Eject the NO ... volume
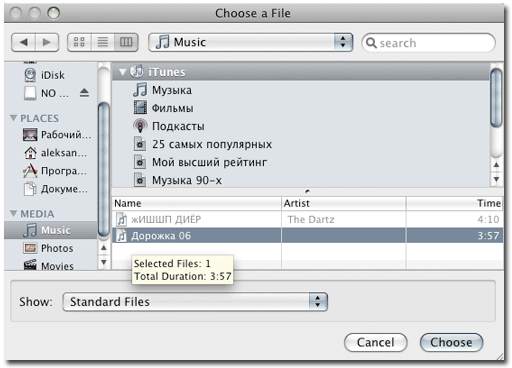The image size is (512, 368). coord(84,93)
